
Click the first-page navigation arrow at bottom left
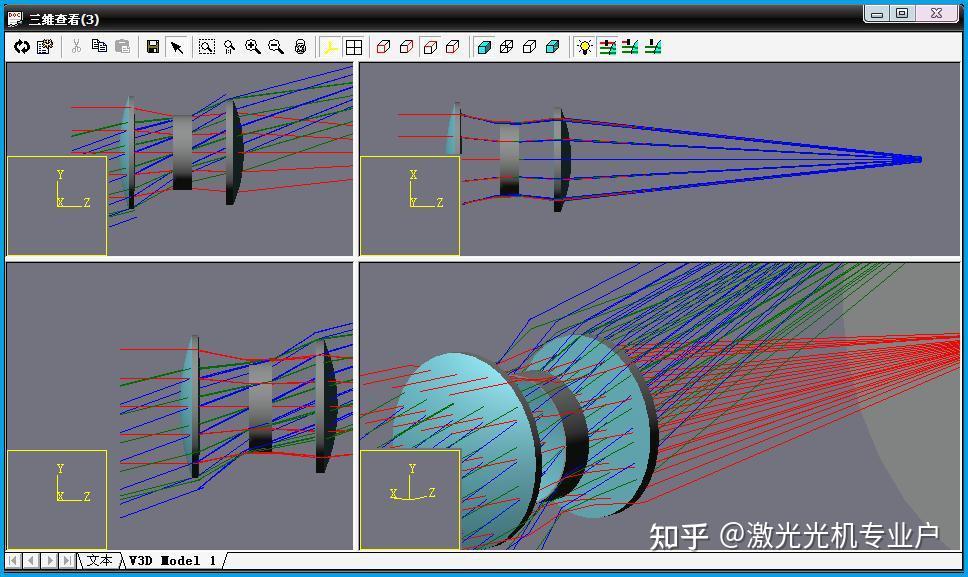point(14,561)
